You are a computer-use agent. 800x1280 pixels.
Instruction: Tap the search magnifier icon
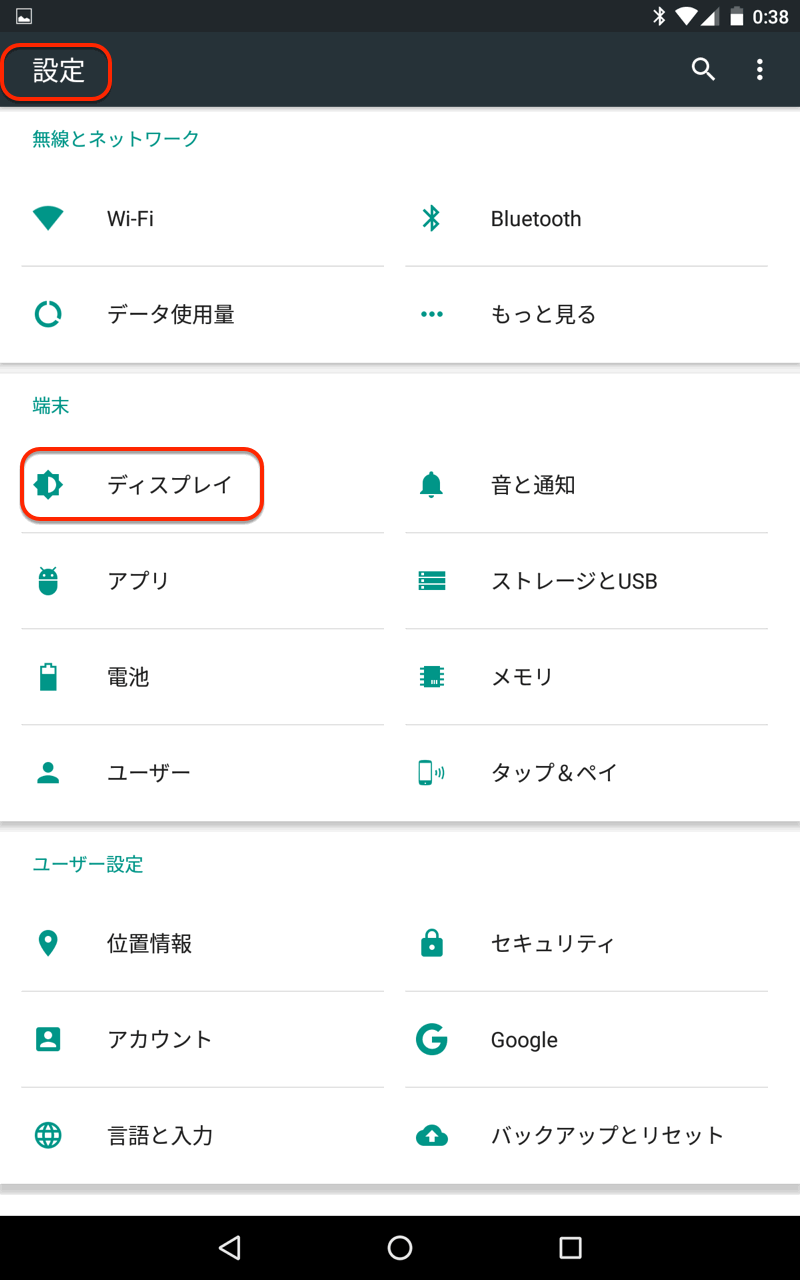[x=703, y=69]
